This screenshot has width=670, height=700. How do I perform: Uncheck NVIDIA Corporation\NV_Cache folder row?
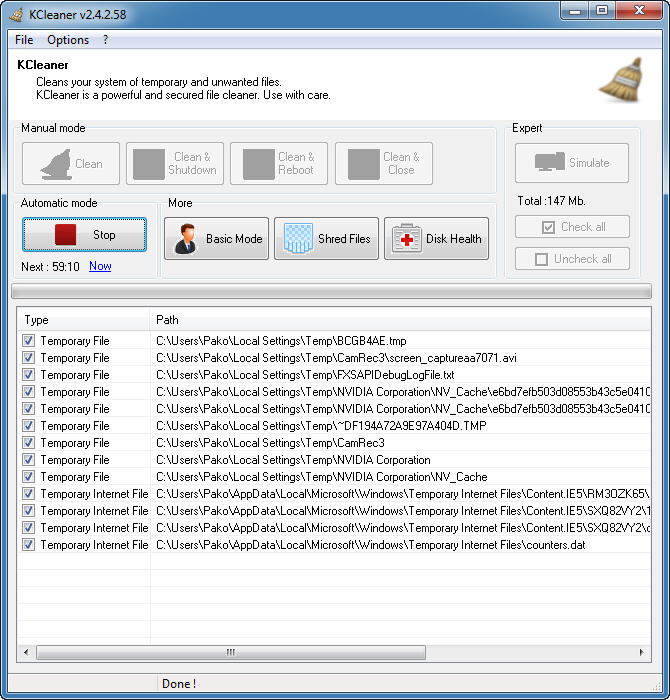coord(29,476)
